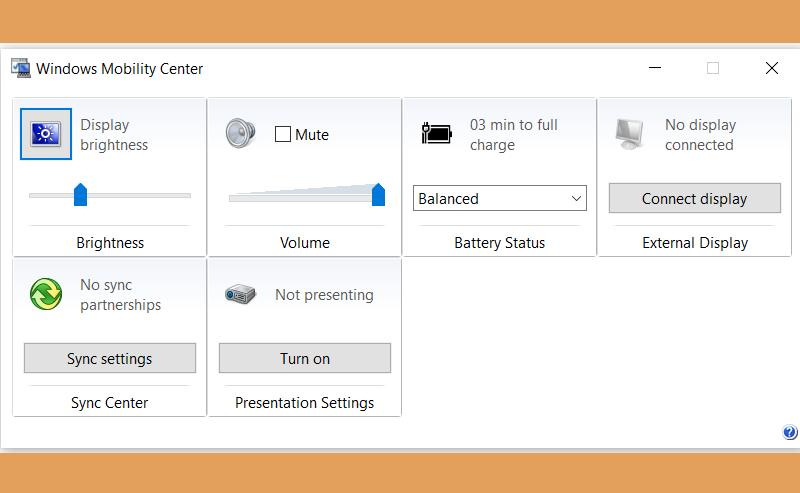Click the Windows Mobility Center title icon
The width and height of the screenshot is (800, 493).
[21, 68]
